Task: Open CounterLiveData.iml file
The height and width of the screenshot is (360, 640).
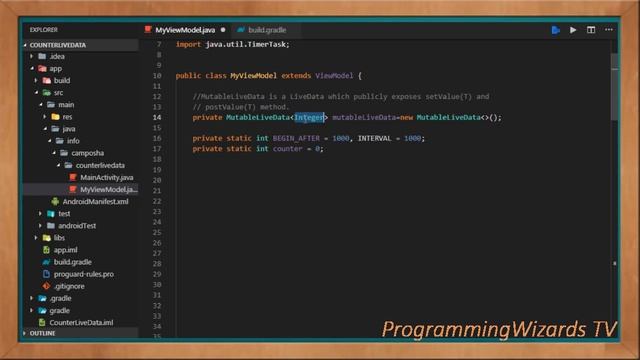Action: 81,322
